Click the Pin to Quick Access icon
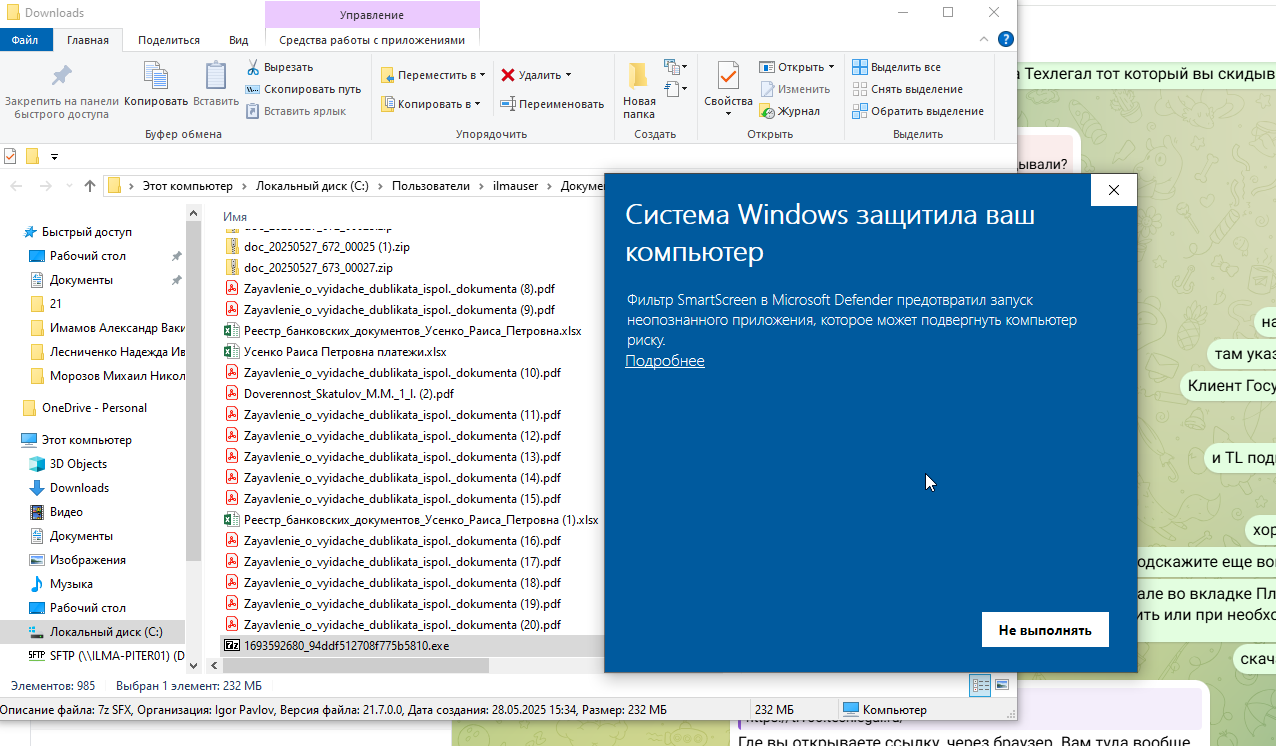 point(61,76)
